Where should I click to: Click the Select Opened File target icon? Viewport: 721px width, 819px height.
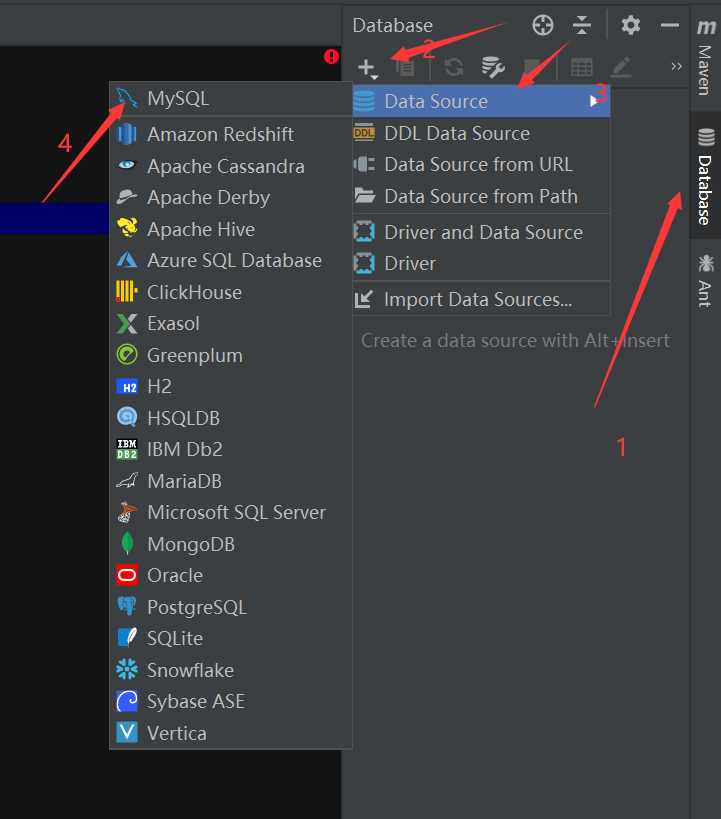542,25
